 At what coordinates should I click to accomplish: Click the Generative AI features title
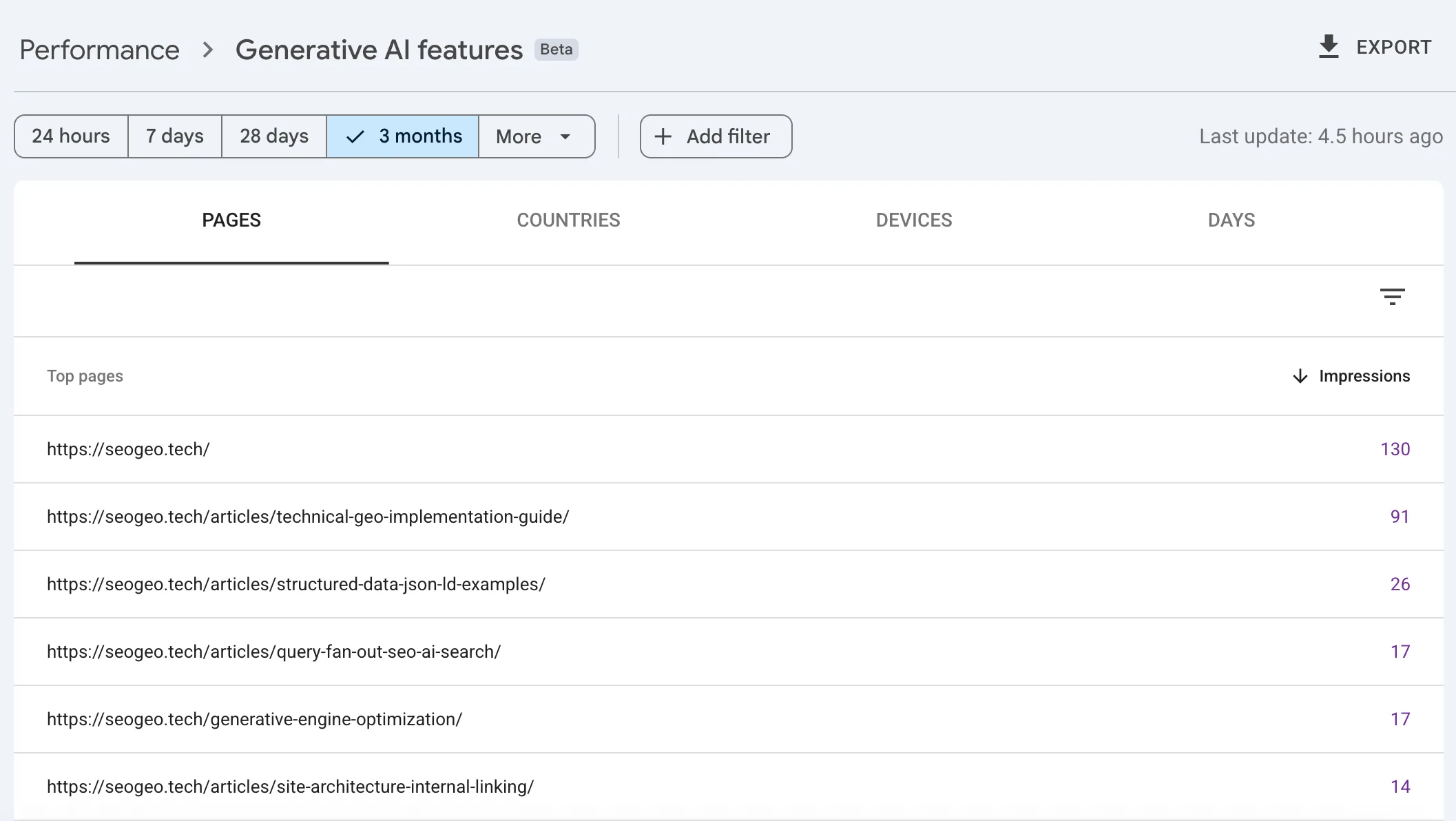click(x=379, y=50)
